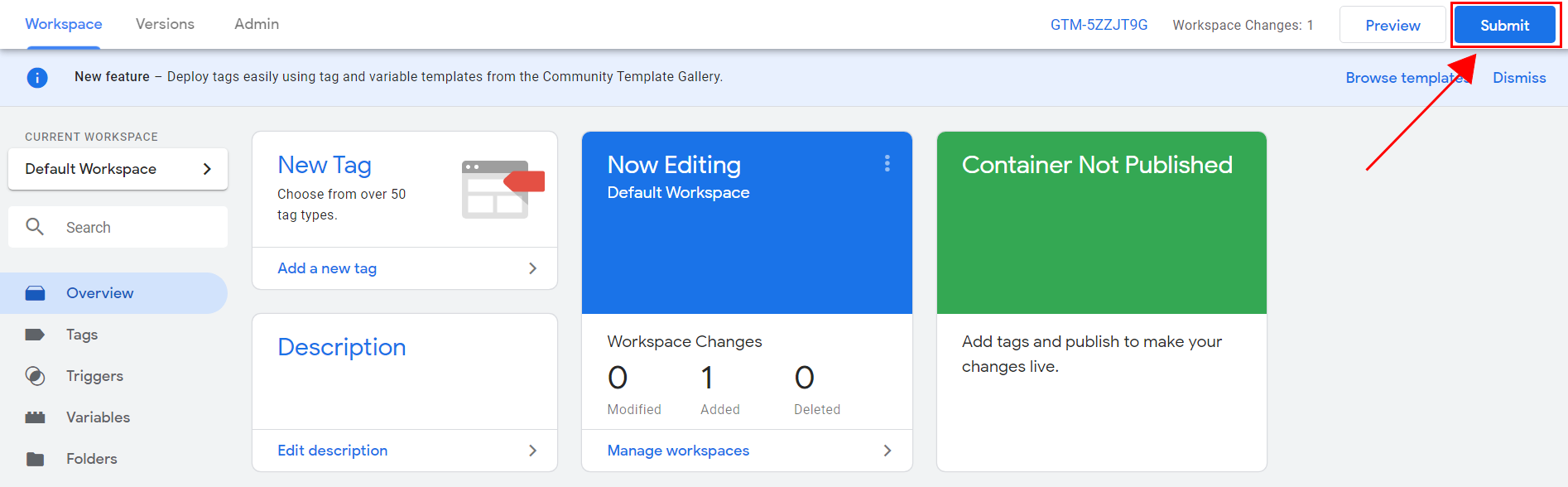Expand the Default Workspace selector chevron
Image resolution: width=1568 pixels, height=487 pixels.
pyautogui.click(x=207, y=169)
